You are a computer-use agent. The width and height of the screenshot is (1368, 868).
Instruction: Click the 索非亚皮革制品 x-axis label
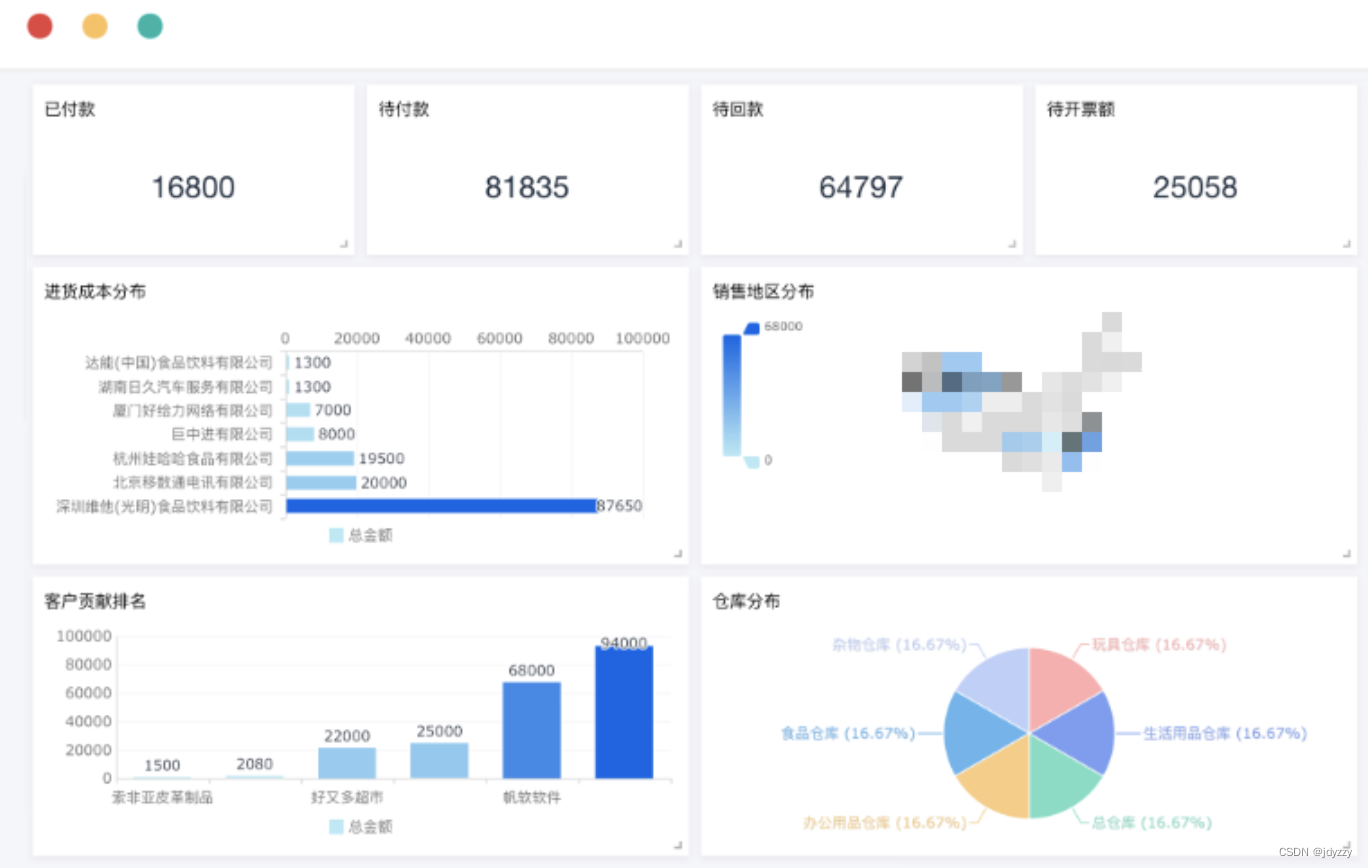click(x=162, y=798)
